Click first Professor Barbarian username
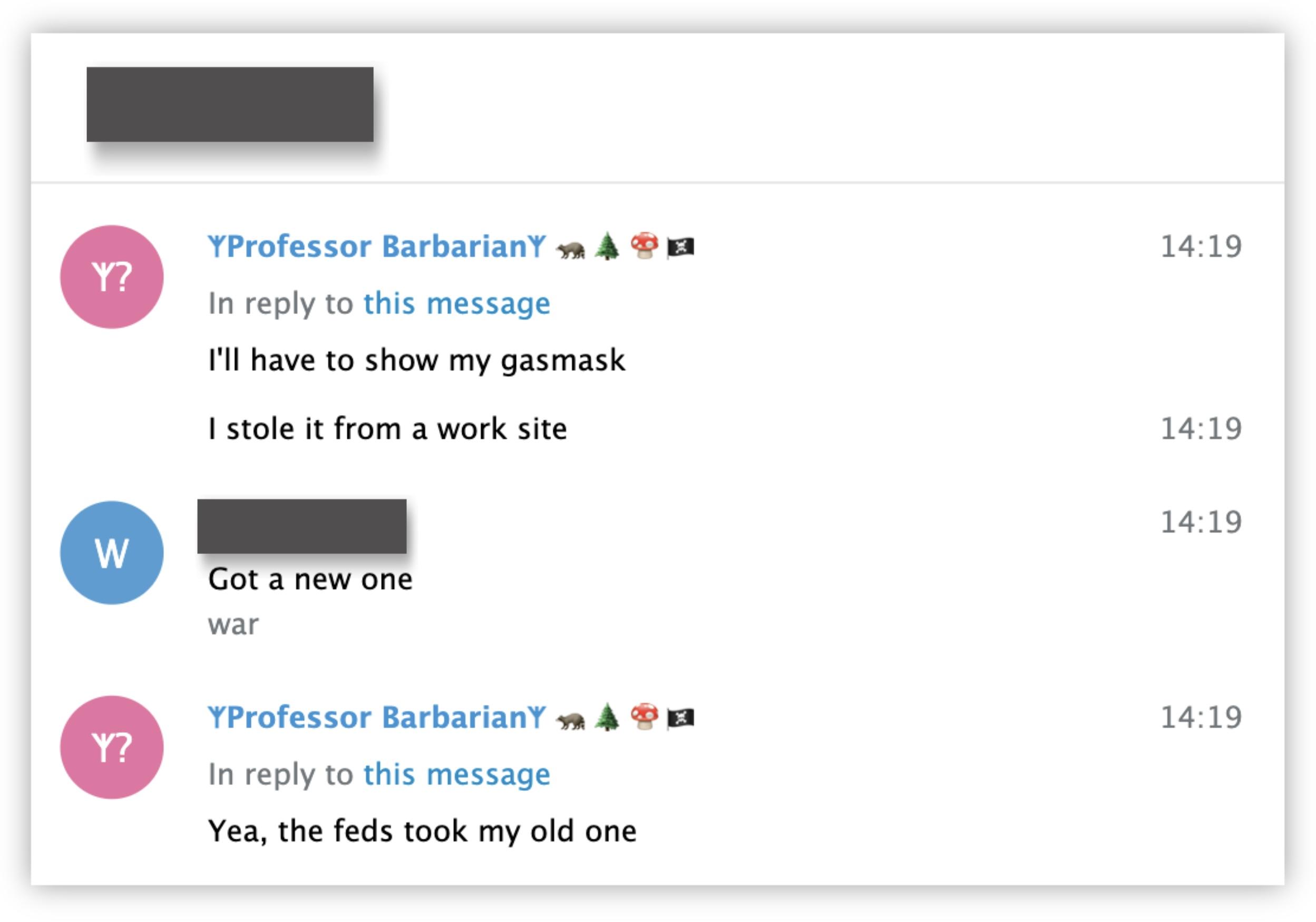1316x922 pixels. (x=377, y=247)
